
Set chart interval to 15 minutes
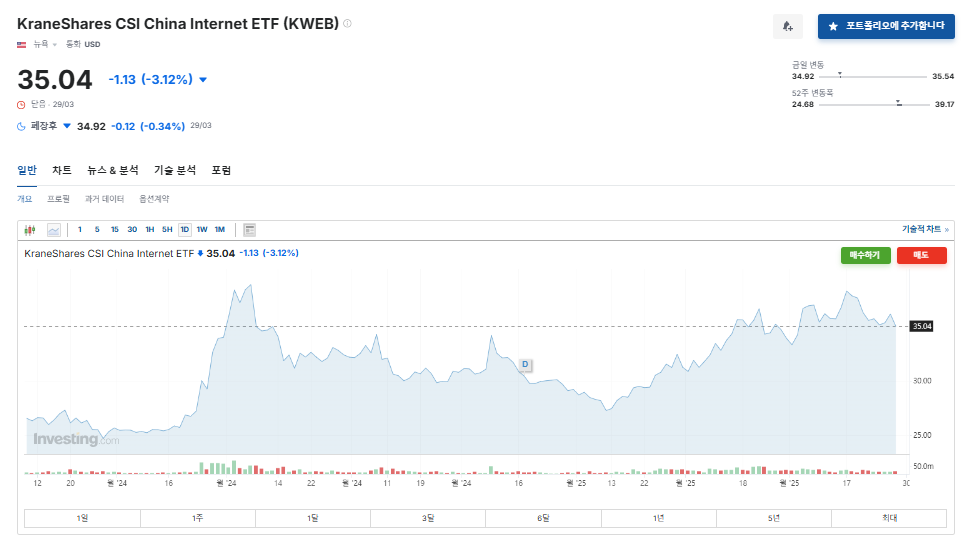tap(114, 229)
